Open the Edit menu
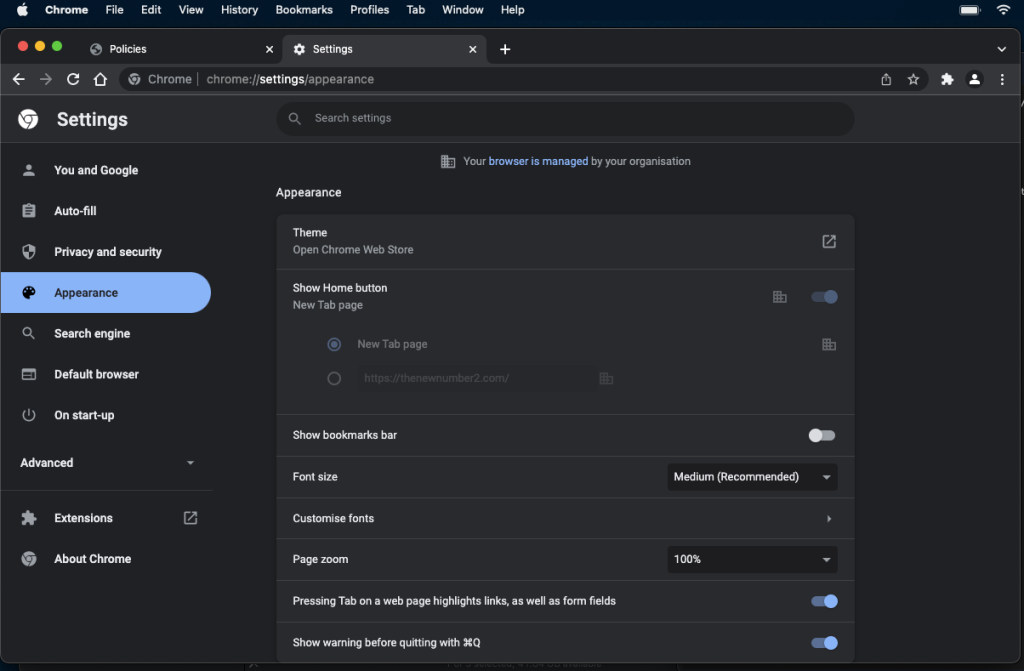 (151, 10)
